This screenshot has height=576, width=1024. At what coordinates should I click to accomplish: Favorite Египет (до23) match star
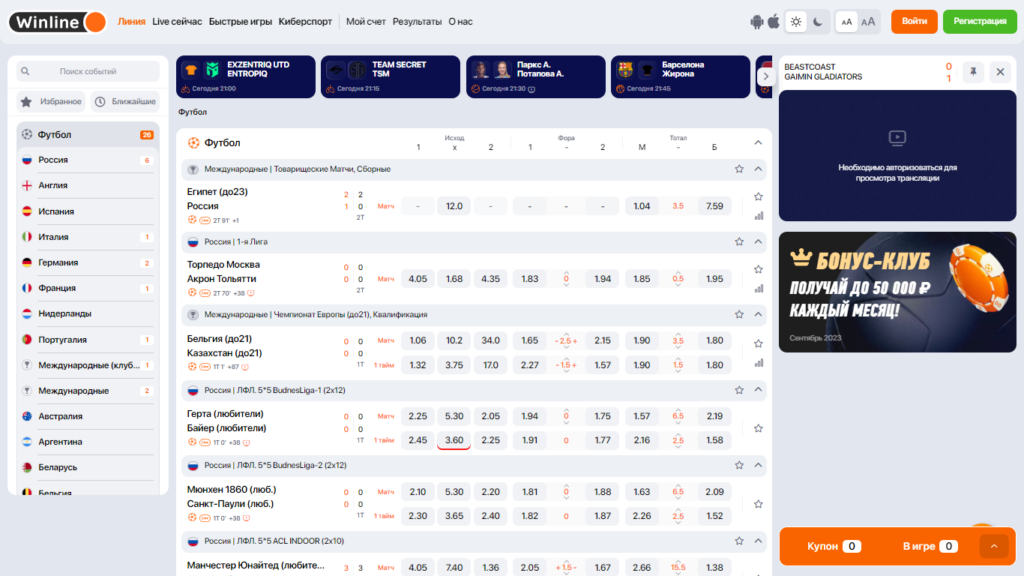[x=758, y=197]
